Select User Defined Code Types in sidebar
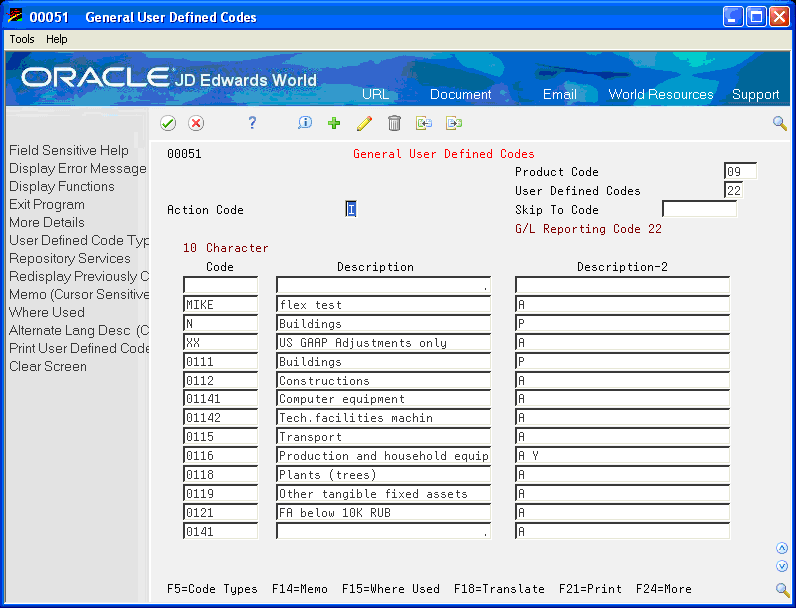Screen dimensions: 796x608 pyautogui.click(x=79, y=240)
